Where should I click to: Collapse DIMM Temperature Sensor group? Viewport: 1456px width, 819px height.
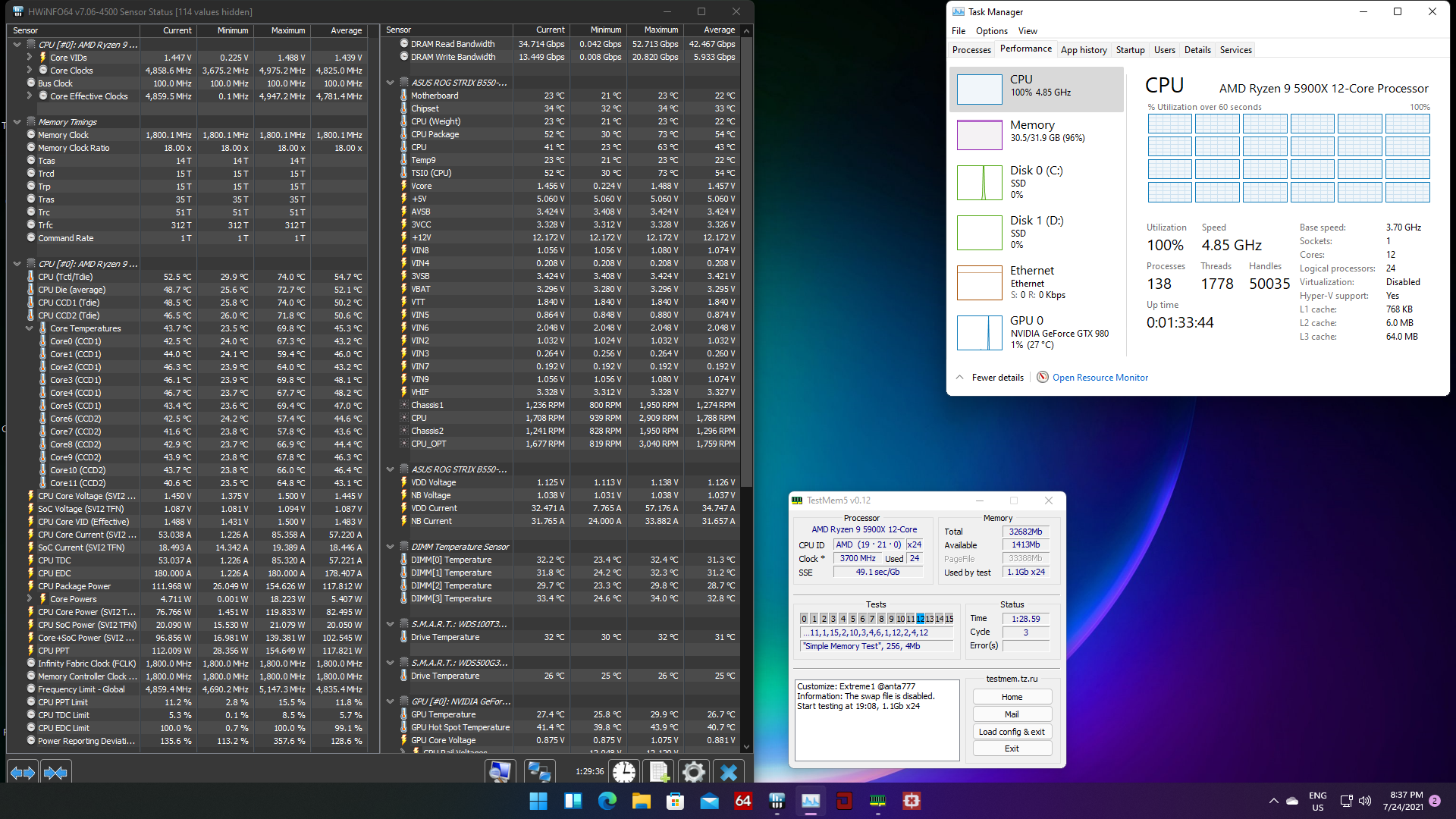tap(390, 547)
